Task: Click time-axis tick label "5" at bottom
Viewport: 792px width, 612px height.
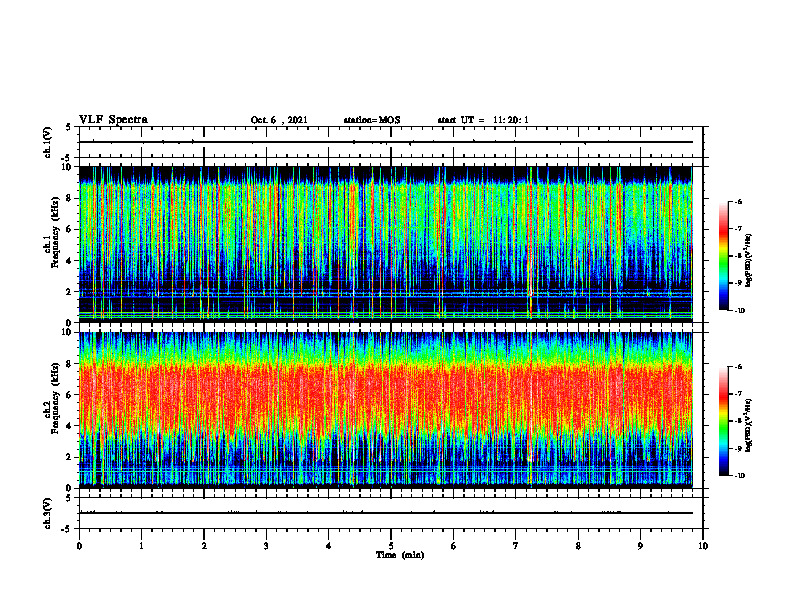Action: 391,546
